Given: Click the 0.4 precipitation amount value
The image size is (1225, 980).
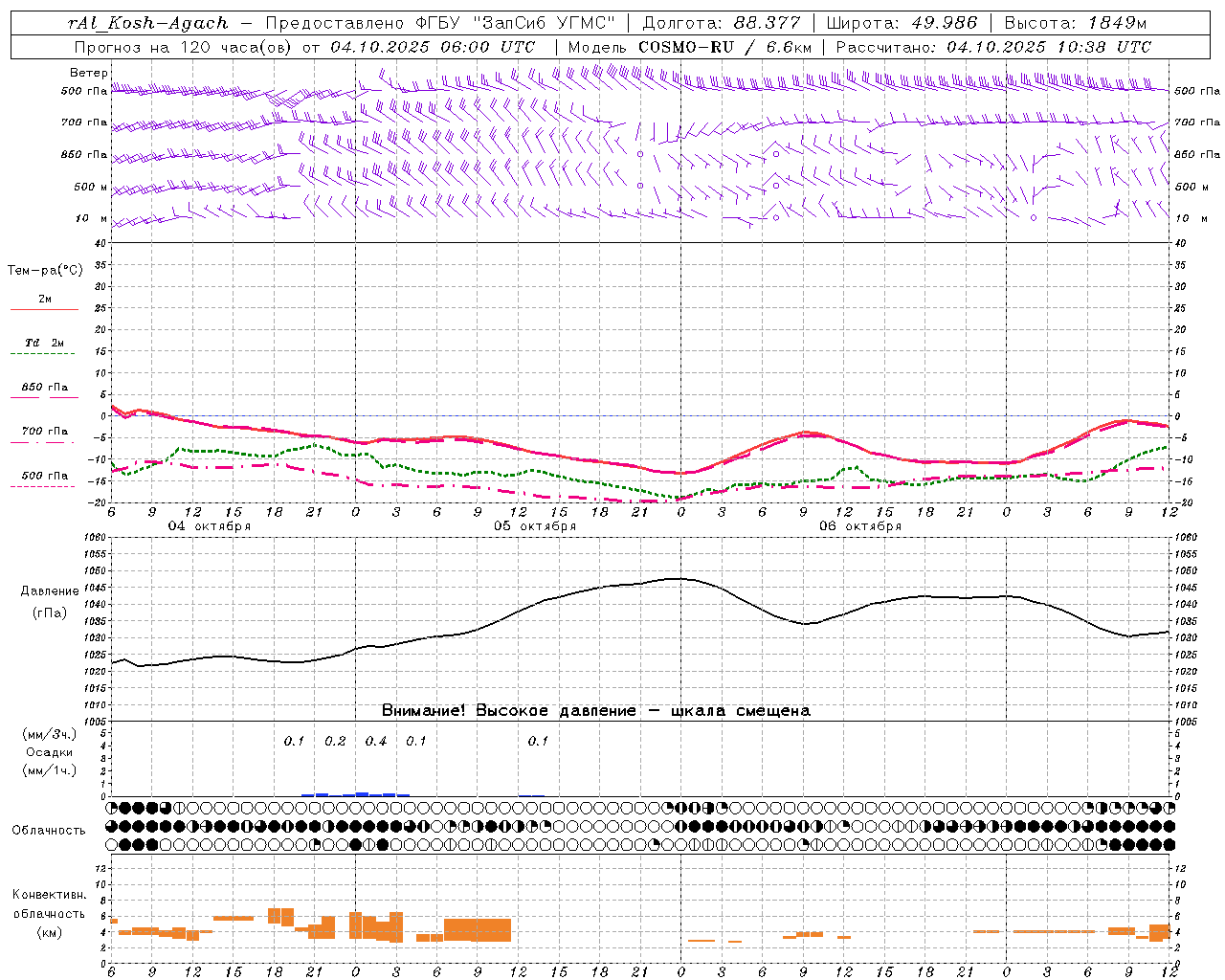Looking at the screenshot, I should pyautogui.click(x=376, y=742).
